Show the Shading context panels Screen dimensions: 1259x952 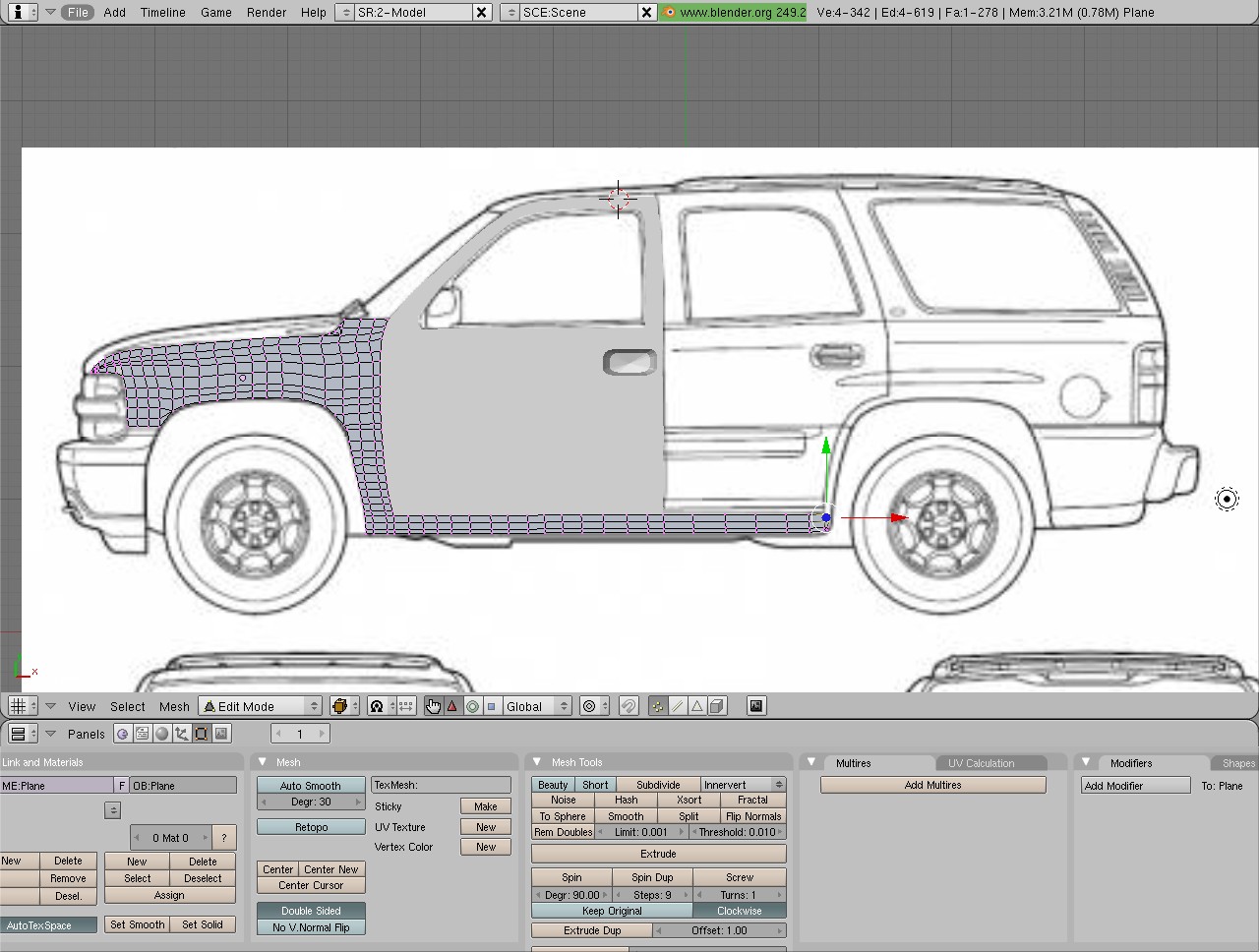point(162,734)
